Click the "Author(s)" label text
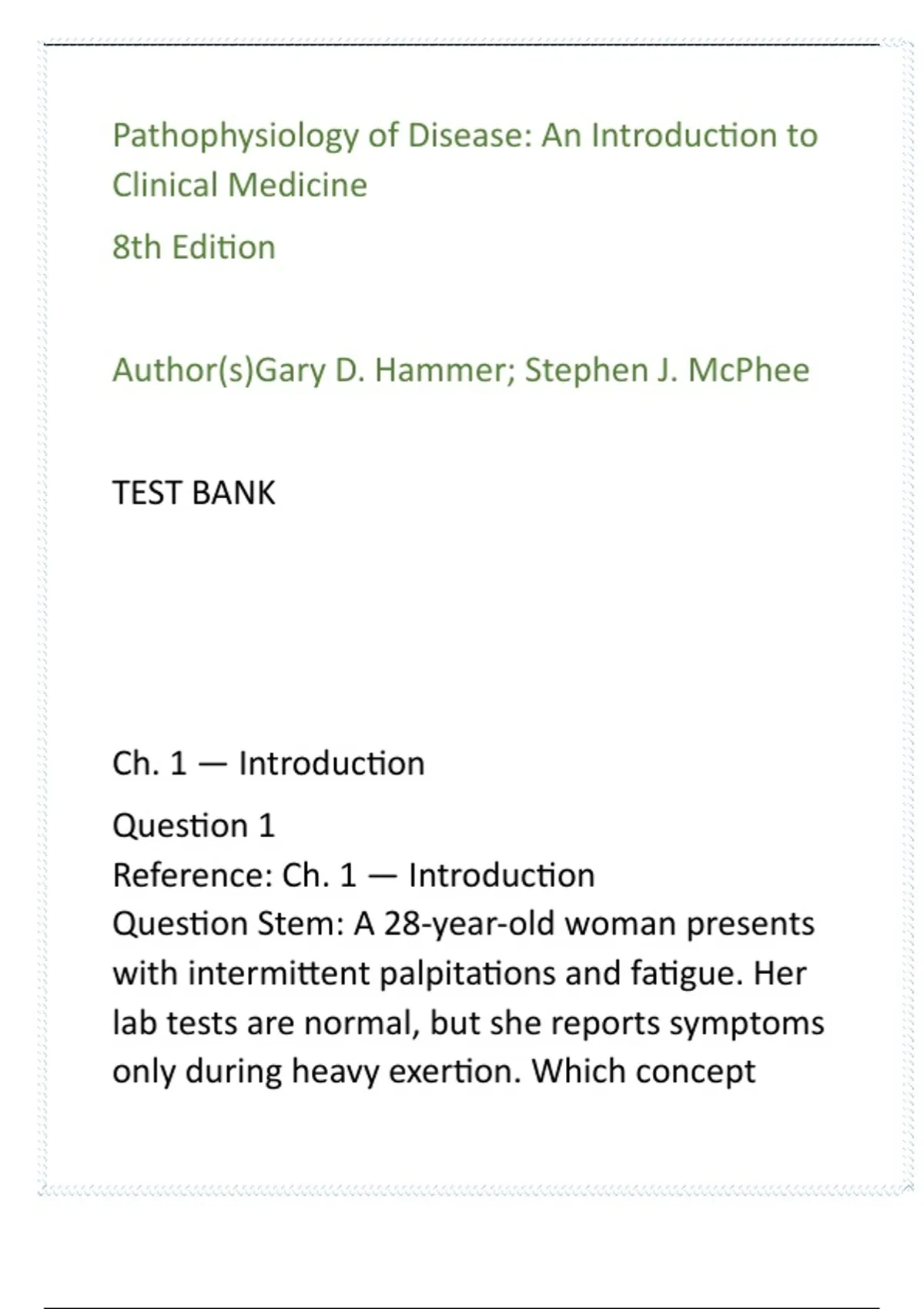The height and width of the screenshot is (1309, 924). point(182,370)
